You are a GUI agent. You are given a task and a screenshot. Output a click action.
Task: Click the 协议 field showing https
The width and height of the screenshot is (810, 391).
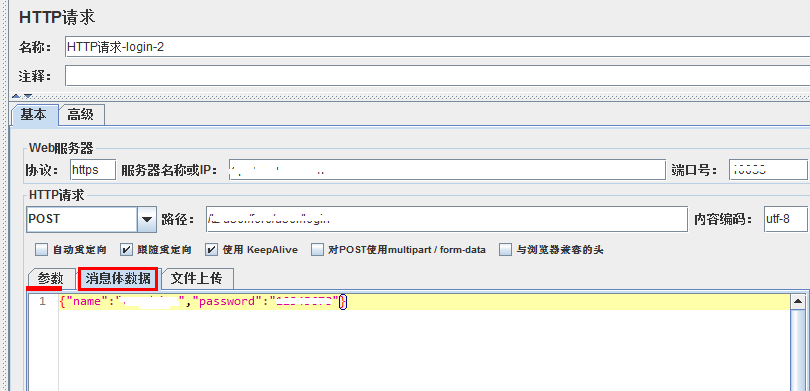point(92,170)
